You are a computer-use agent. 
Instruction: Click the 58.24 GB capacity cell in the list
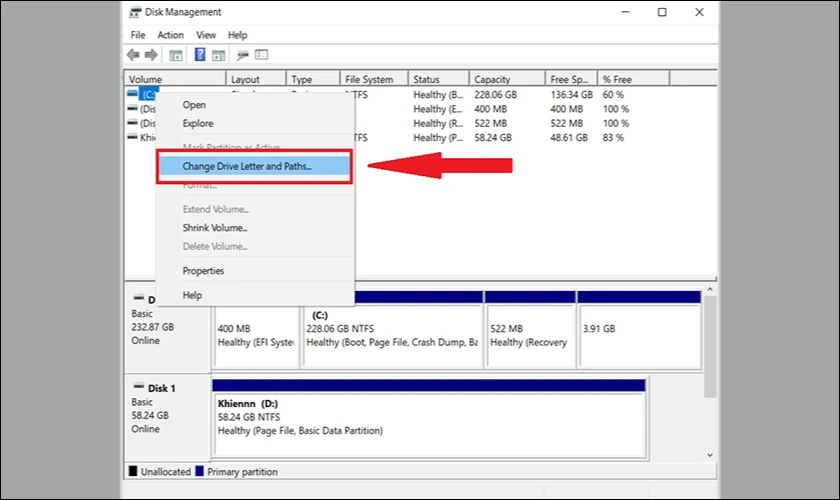(x=493, y=138)
